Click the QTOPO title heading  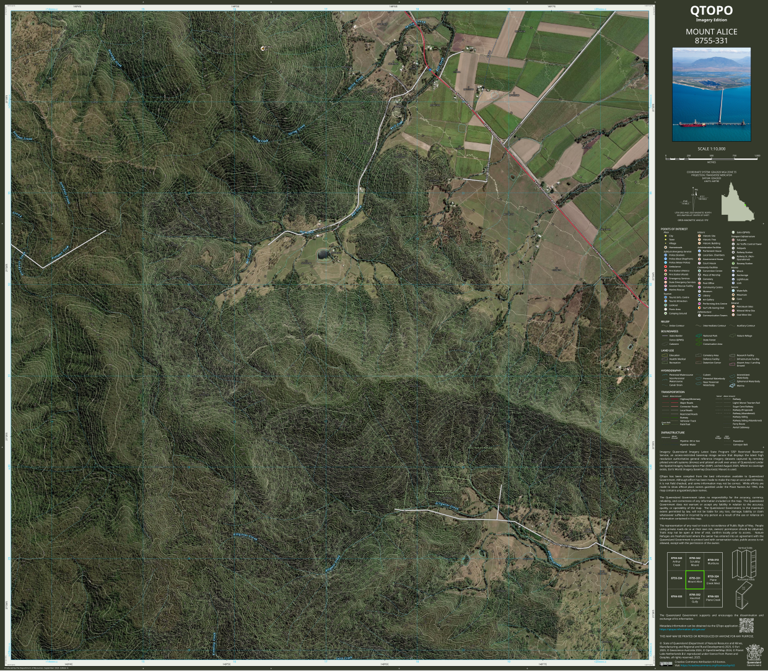point(711,10)
